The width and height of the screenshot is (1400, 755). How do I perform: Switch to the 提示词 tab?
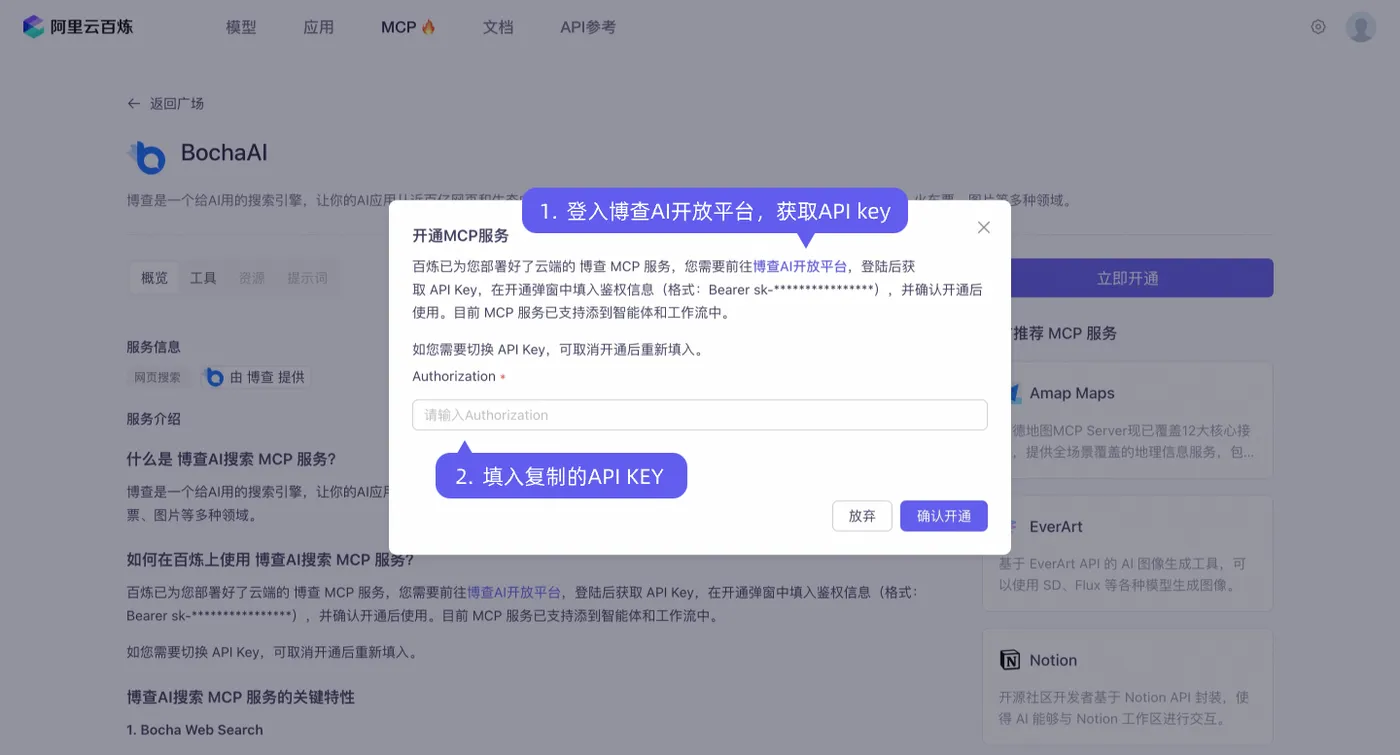point(307,278)
